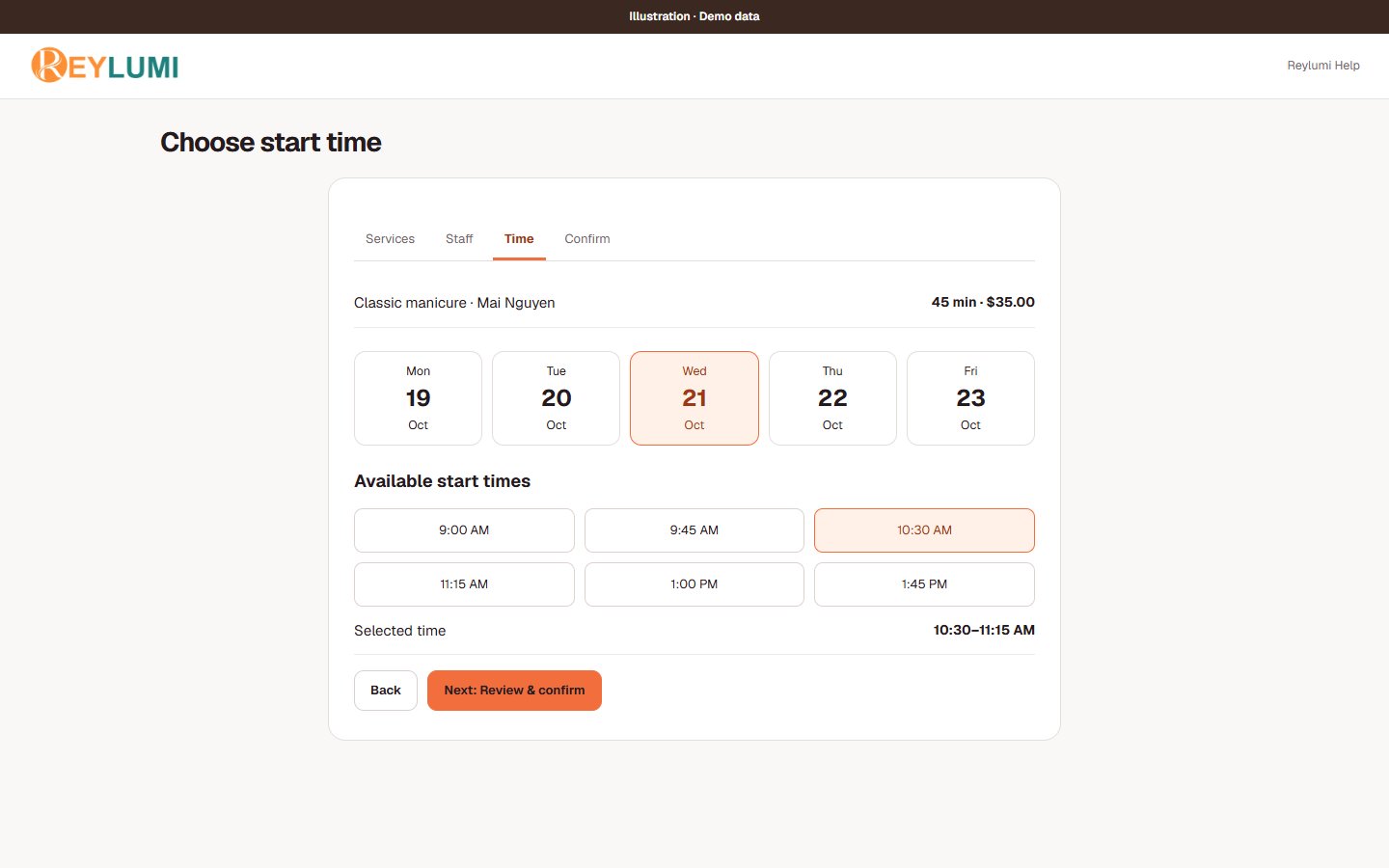1389x868 pixels.
Task: Pick the 11:15 AM start time
Action: [x=464, y=584]
